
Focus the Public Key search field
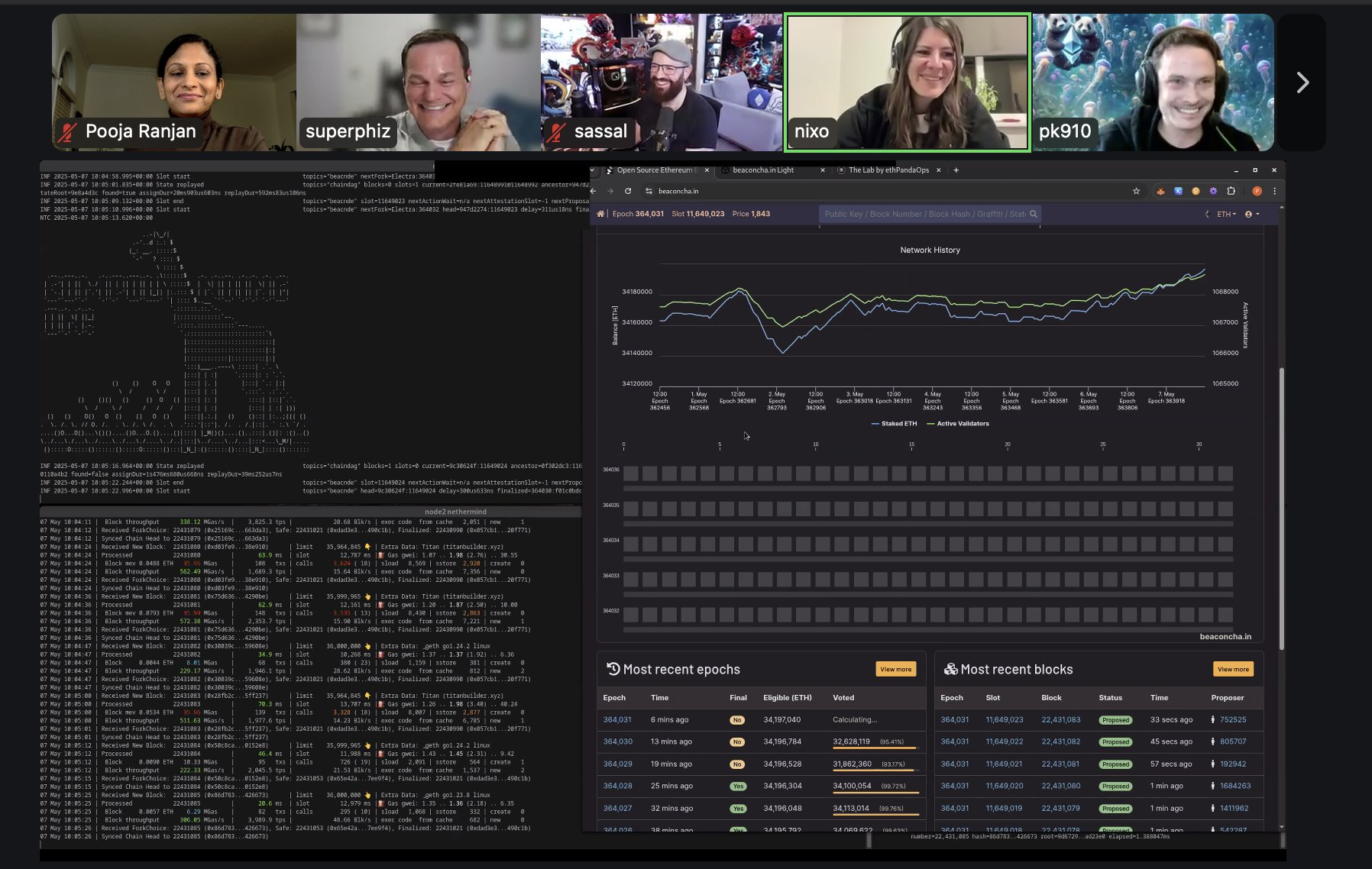tap(924, 215)
